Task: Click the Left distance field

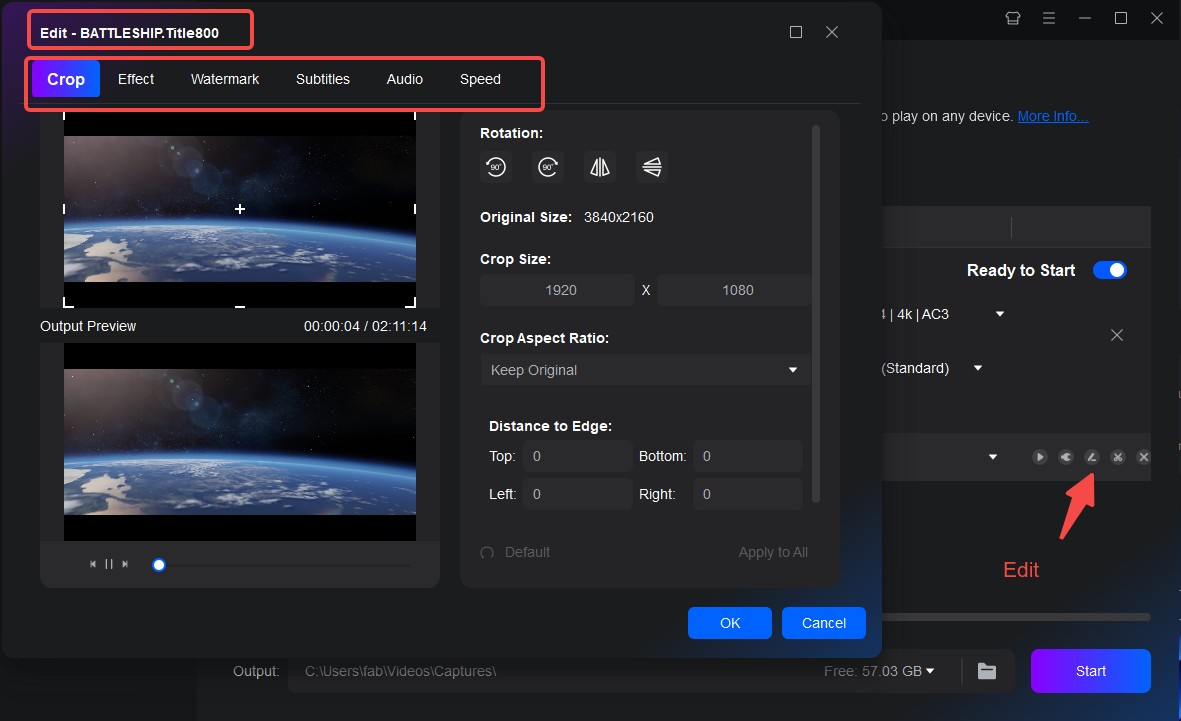Action: (578, 494)
